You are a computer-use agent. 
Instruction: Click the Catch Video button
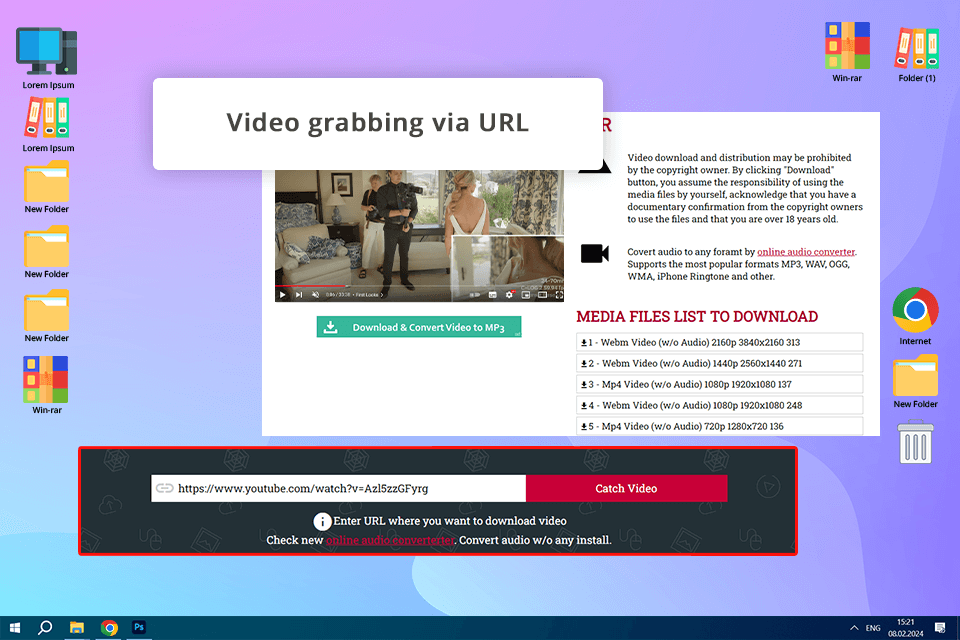(x=626, y=488)
